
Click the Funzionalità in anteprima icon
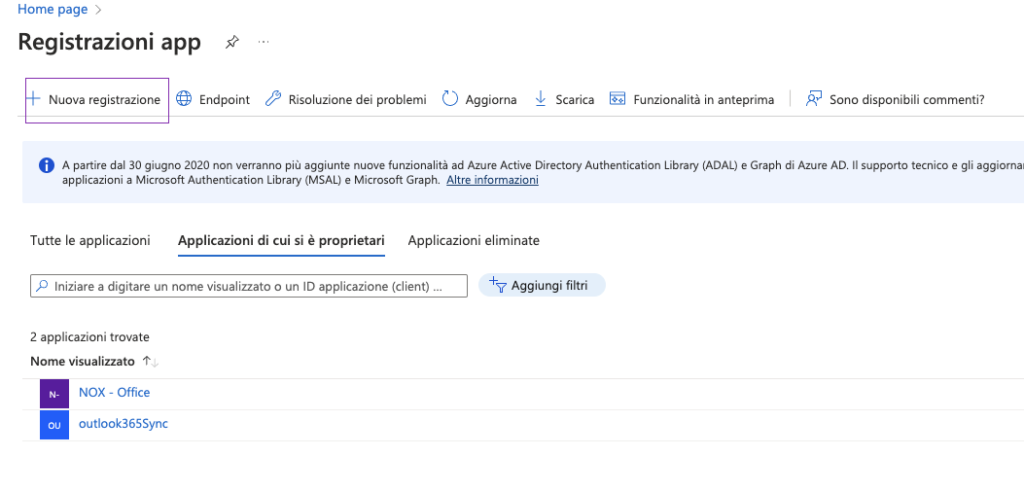pos(617,99)
